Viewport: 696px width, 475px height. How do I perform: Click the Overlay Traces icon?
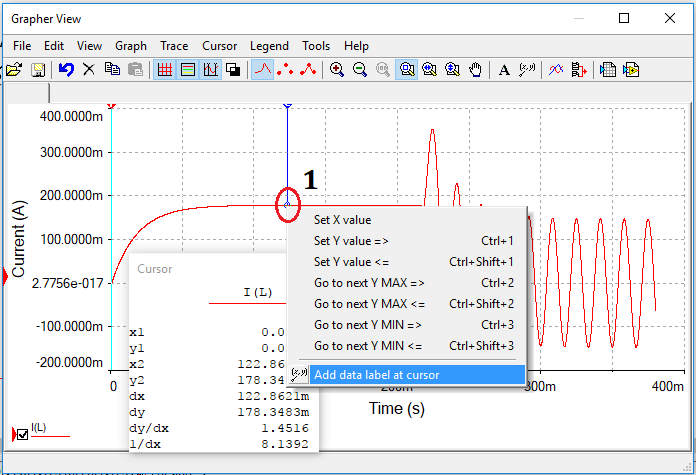coord(556,70)
